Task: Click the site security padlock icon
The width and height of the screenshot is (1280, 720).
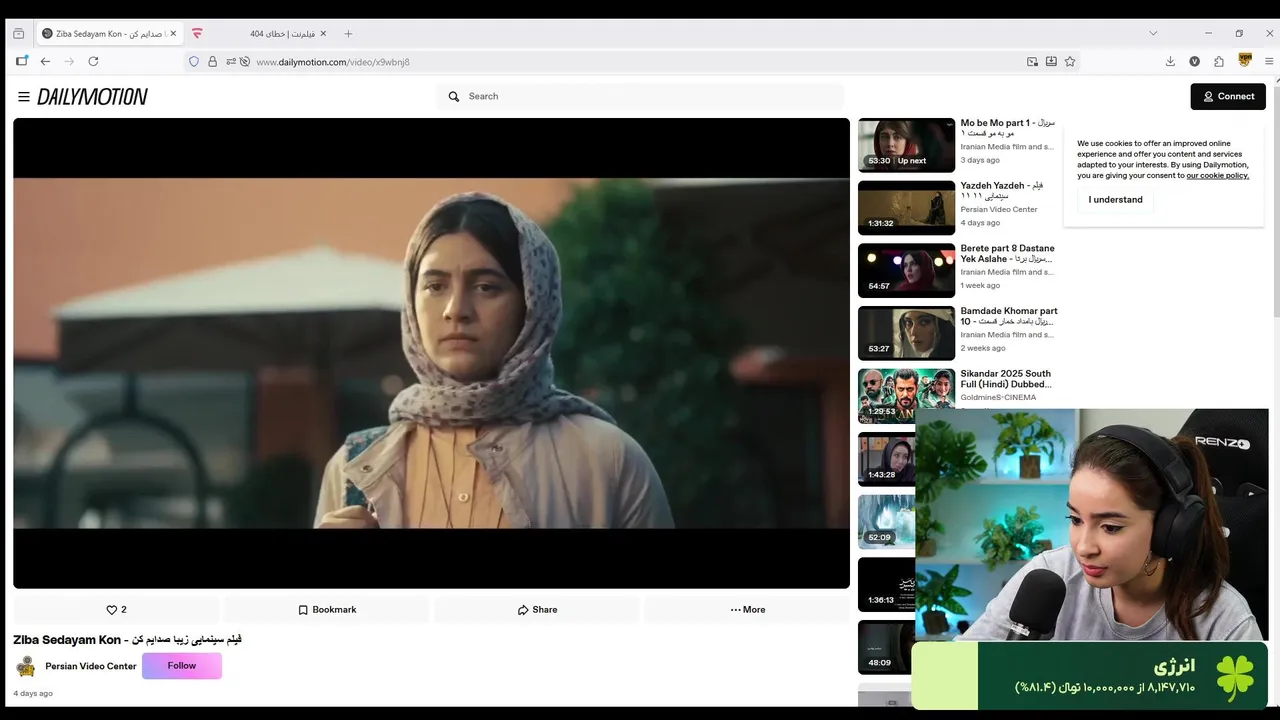Action: click(x=212, y=62)
